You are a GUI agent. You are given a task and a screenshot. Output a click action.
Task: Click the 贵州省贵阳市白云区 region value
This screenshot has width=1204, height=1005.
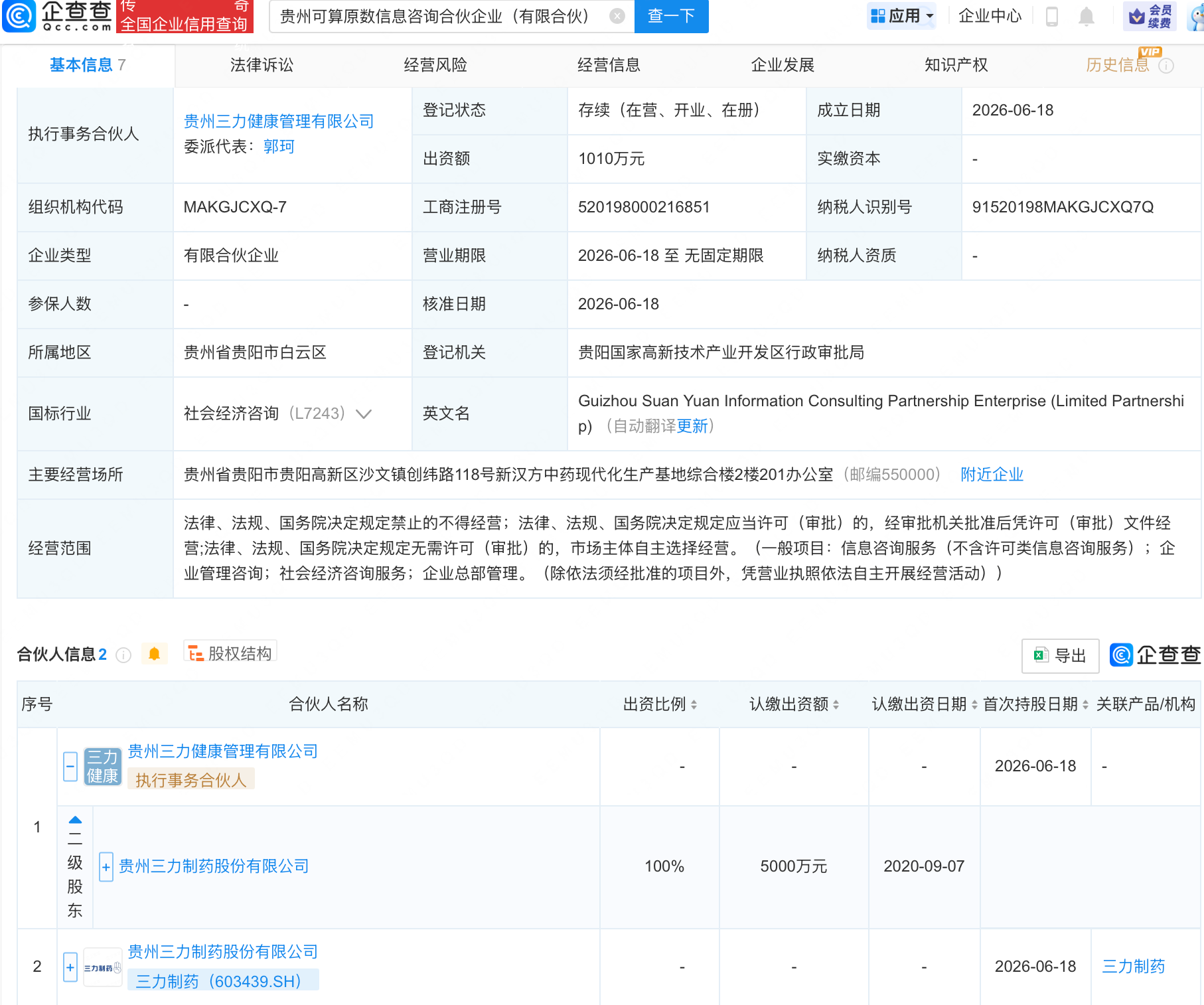tap(255, 352)
